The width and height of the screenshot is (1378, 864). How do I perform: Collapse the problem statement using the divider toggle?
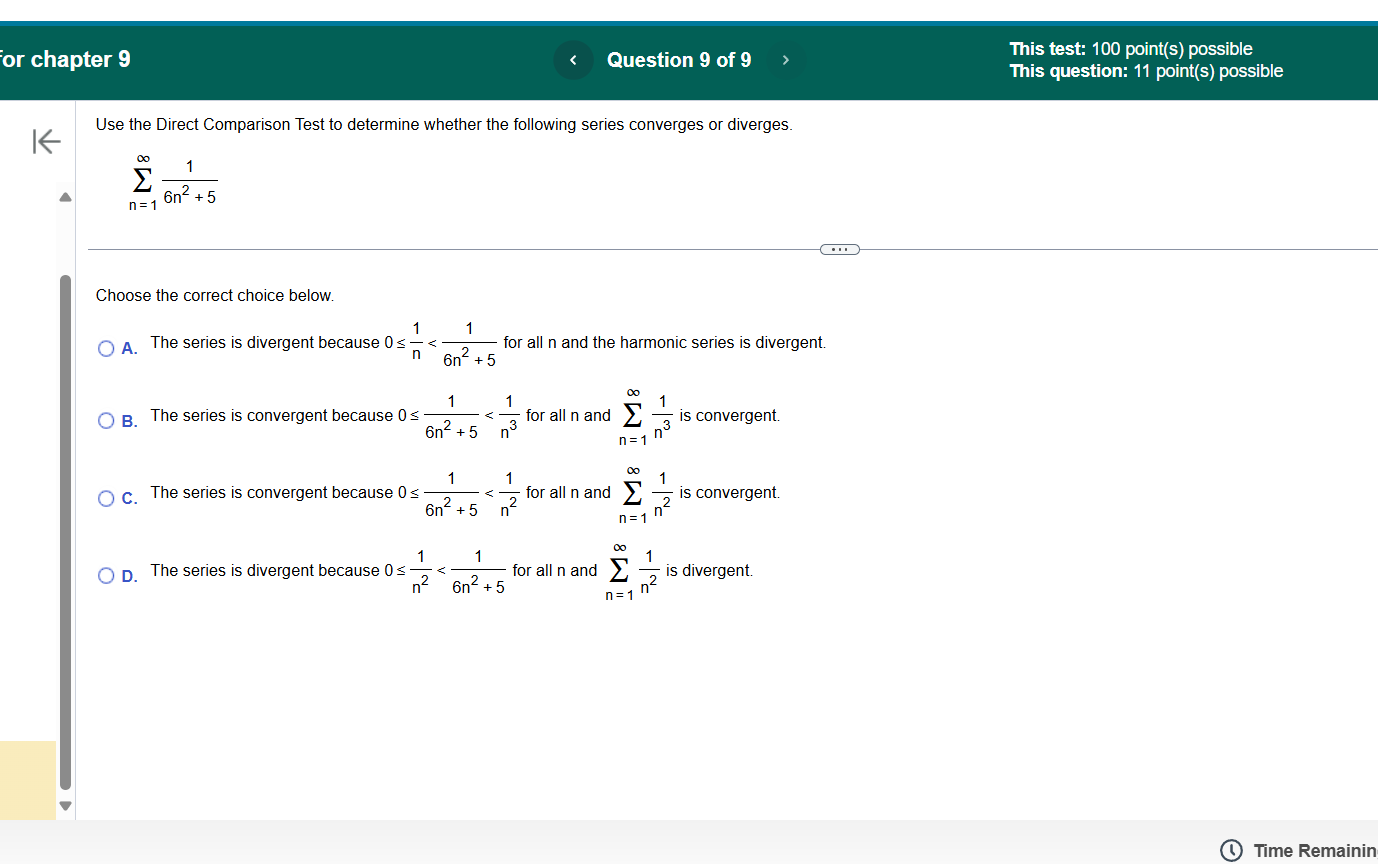click(839, 249)
